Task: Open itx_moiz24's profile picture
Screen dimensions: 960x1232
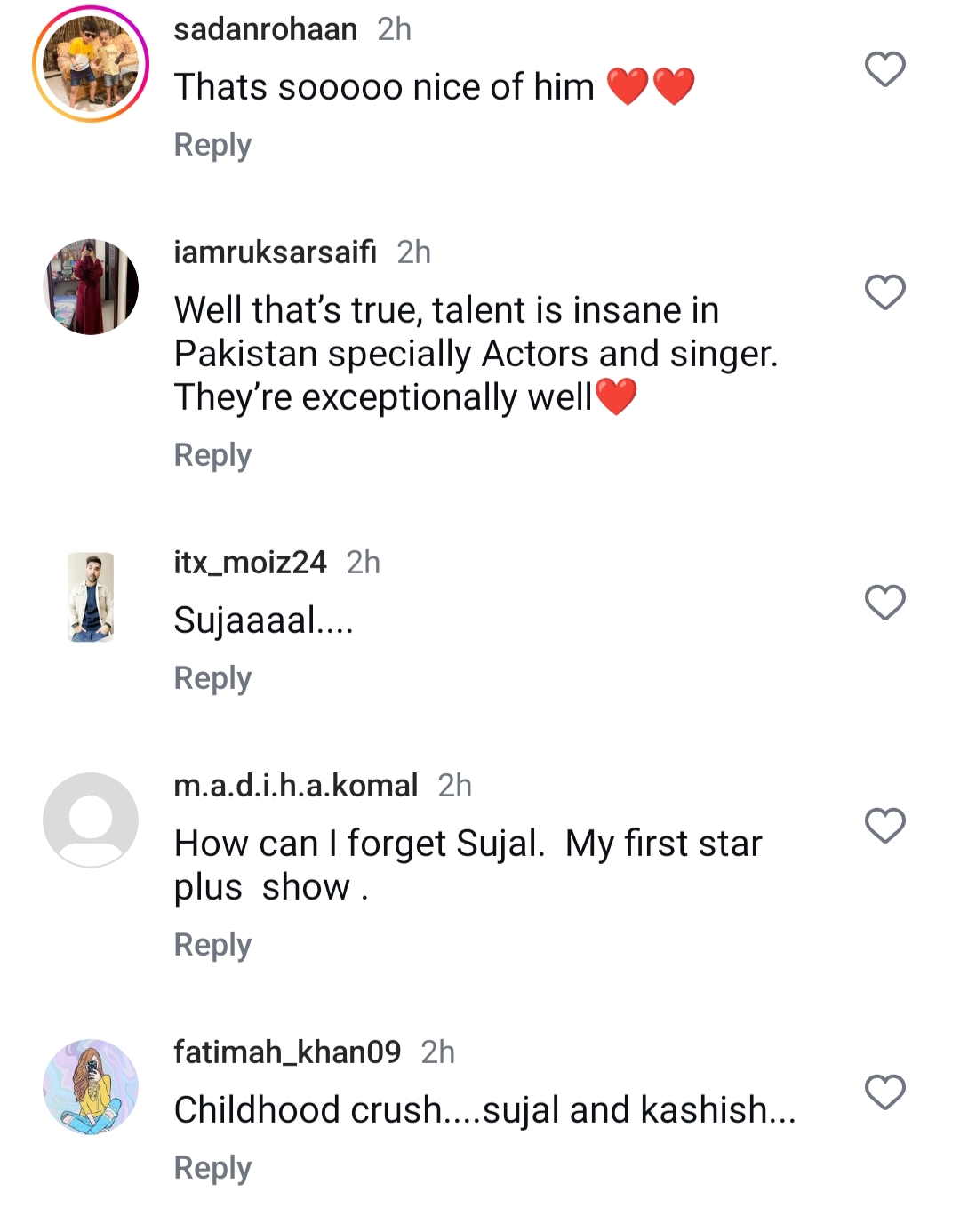Action: (x=91, y=597)
